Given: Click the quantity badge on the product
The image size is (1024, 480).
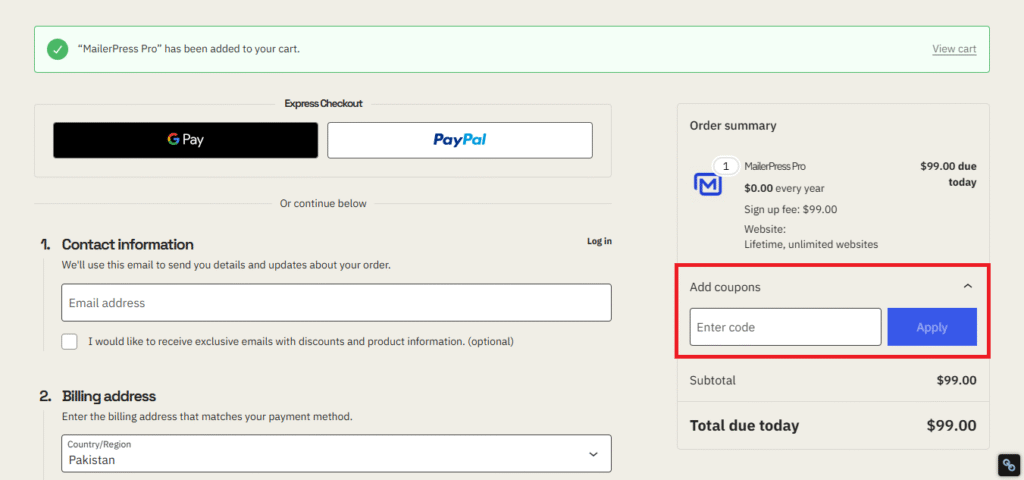Looking at the screenshot, I should 726,166.
